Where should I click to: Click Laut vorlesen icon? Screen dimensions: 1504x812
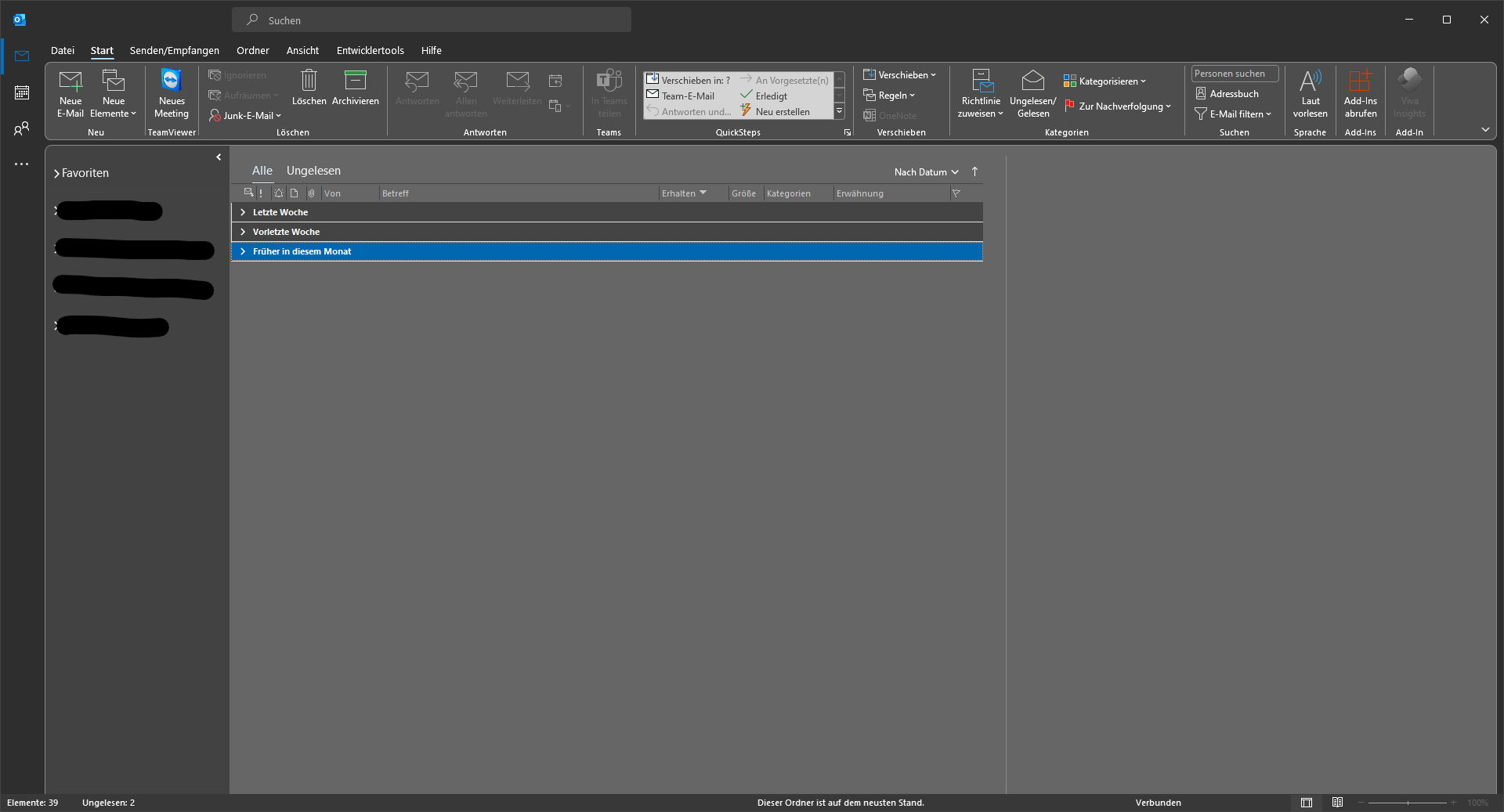[1310, 81]
